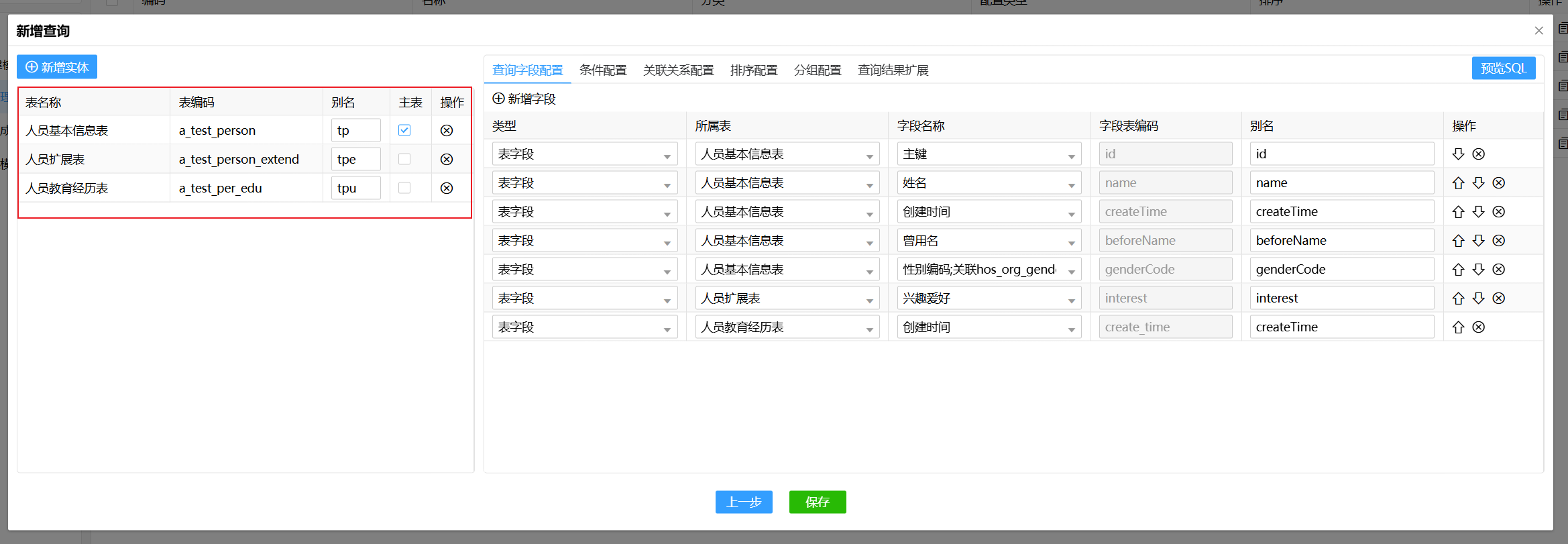Check 主表 box for 人员教育经历表
This screenshot has height=544, width=1568.
tap(404, 188)
